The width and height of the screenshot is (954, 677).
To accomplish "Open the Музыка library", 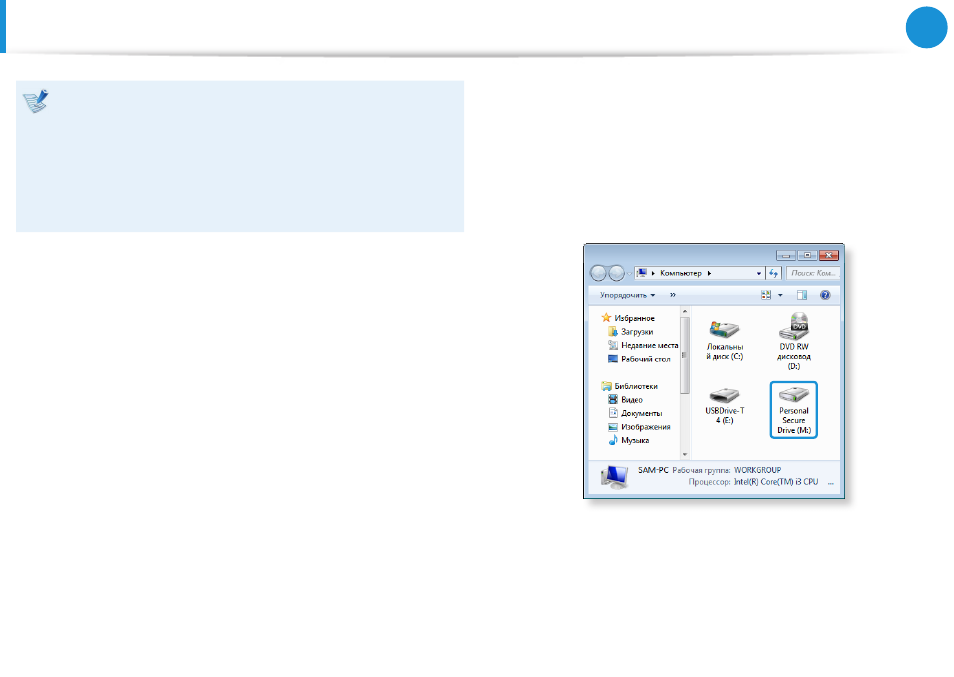I will tap(629, 440).
